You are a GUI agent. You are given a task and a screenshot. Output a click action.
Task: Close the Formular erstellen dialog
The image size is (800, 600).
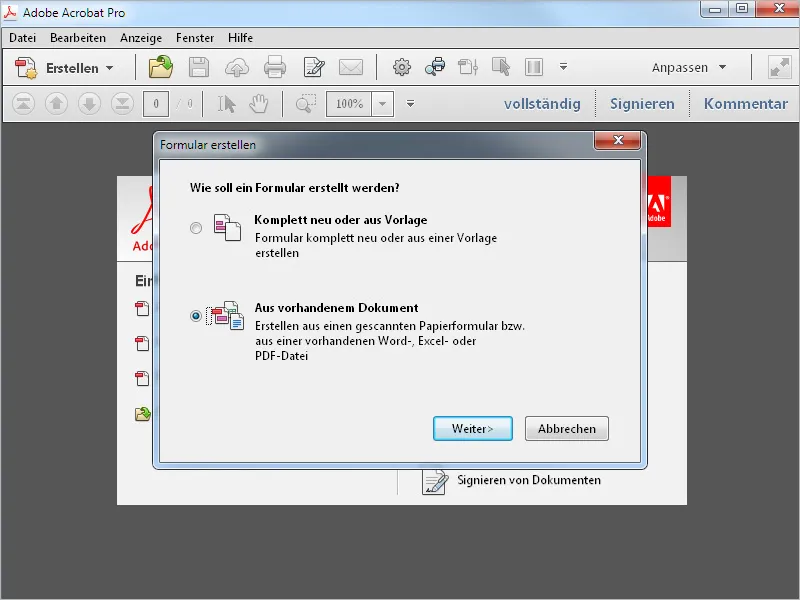click(617, 140)
